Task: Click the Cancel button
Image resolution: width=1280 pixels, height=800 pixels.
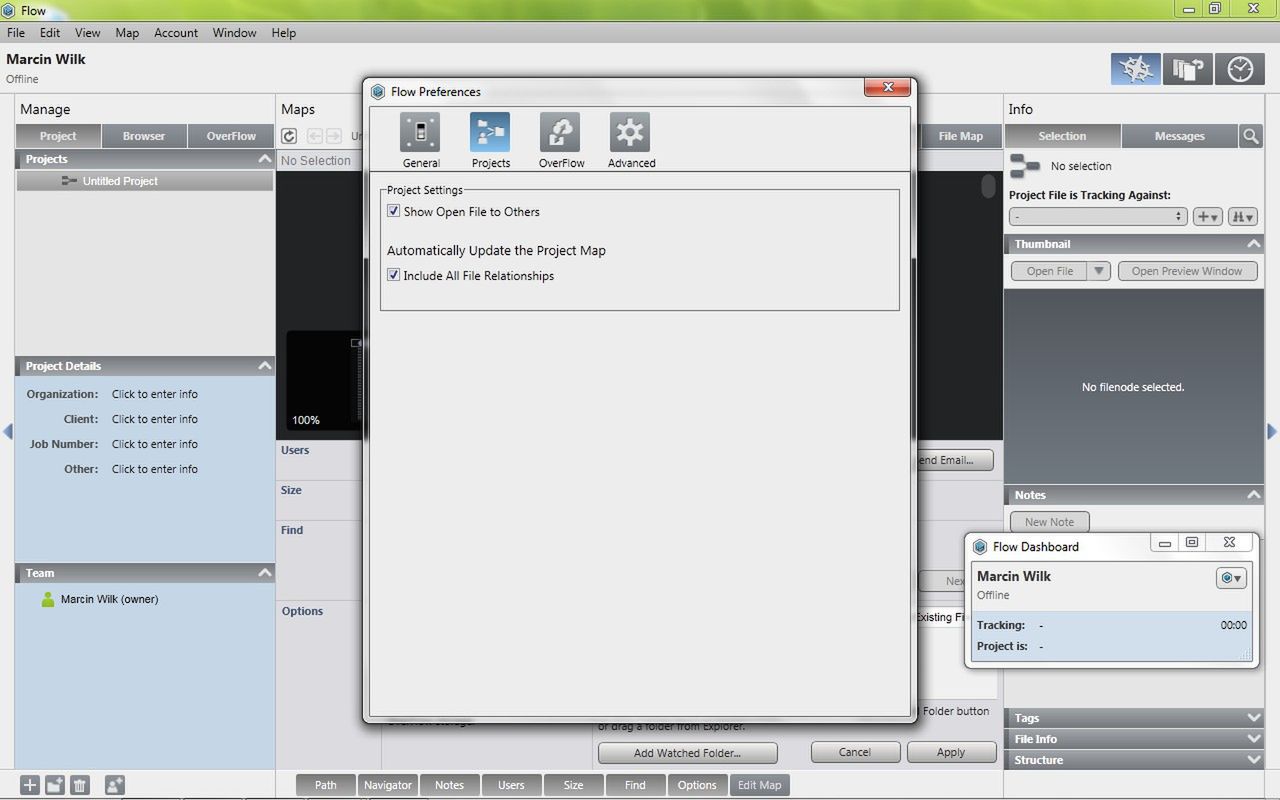Action: tap(855, 752)
